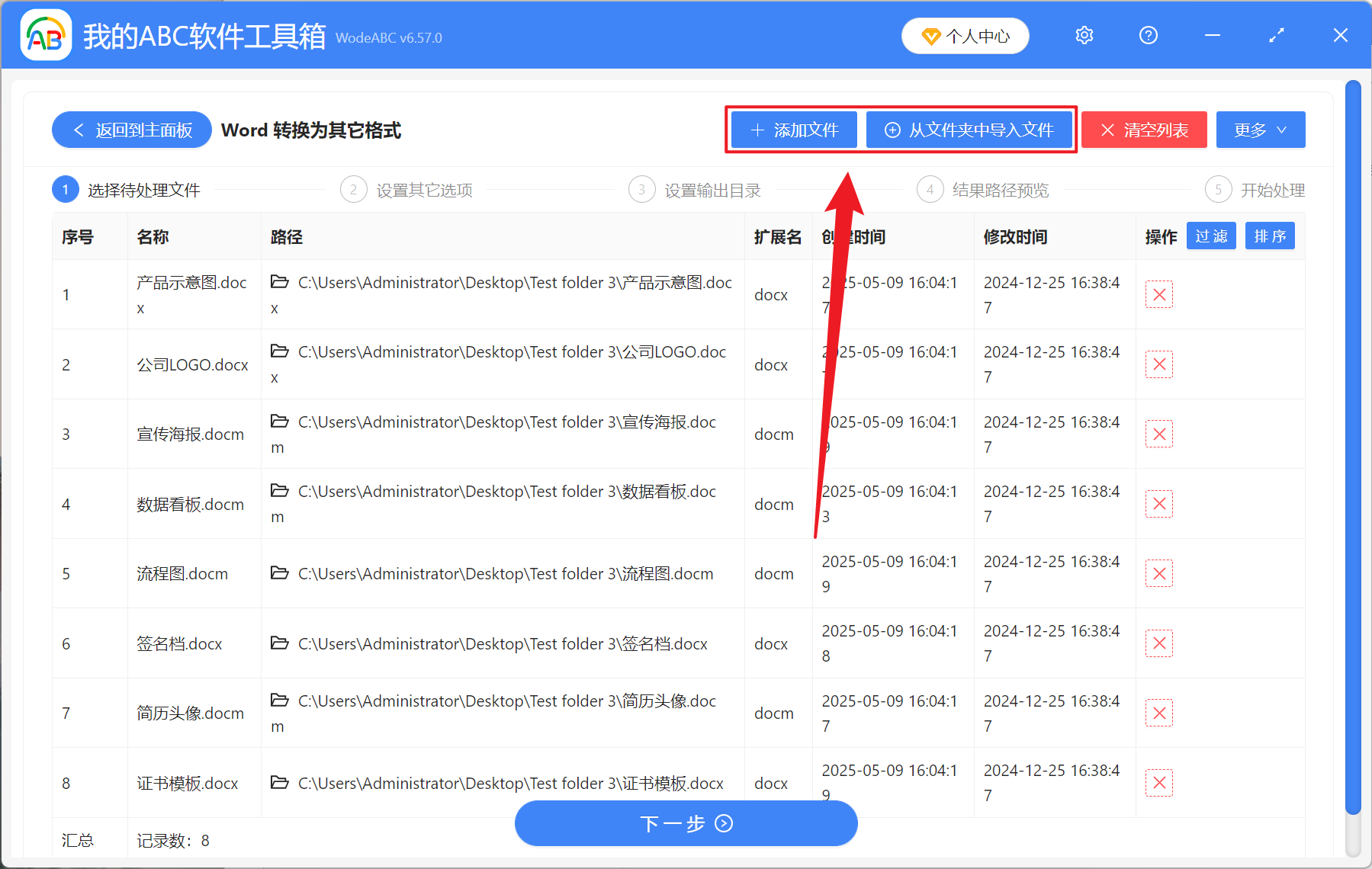Click the AB app logo icon
This screenshot has height=869, width=1372.
tap(46, 35)
